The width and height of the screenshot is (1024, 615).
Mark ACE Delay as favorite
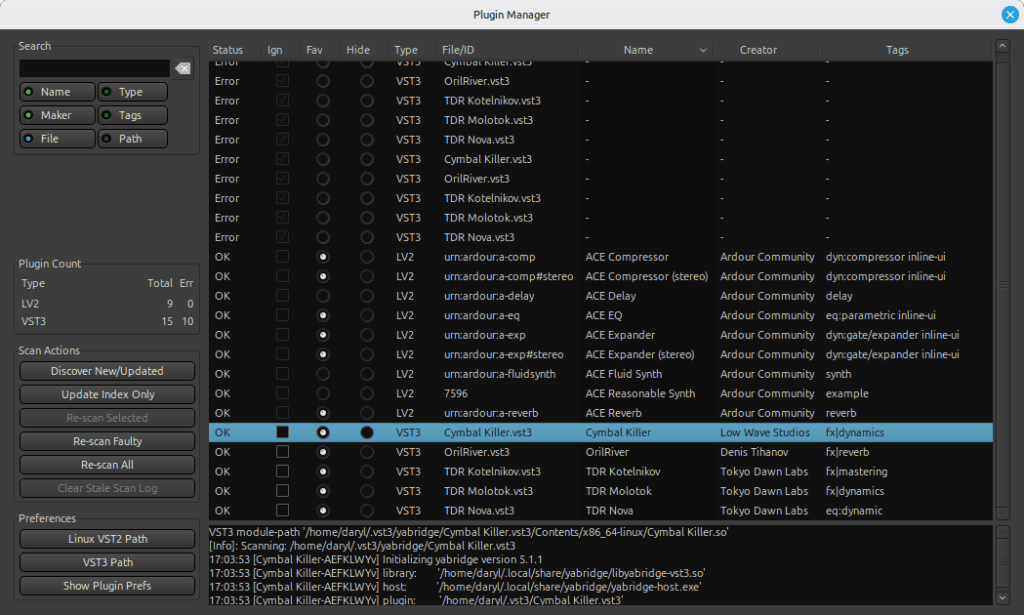(322, 296)
